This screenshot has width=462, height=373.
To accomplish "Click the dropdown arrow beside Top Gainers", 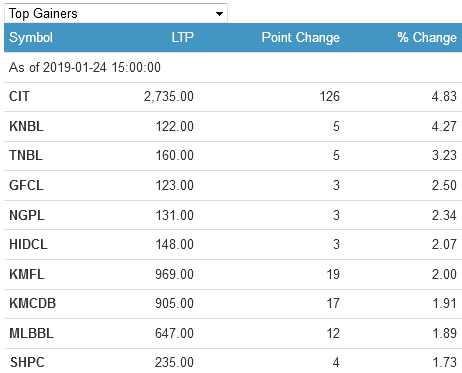I will [219, 14].
